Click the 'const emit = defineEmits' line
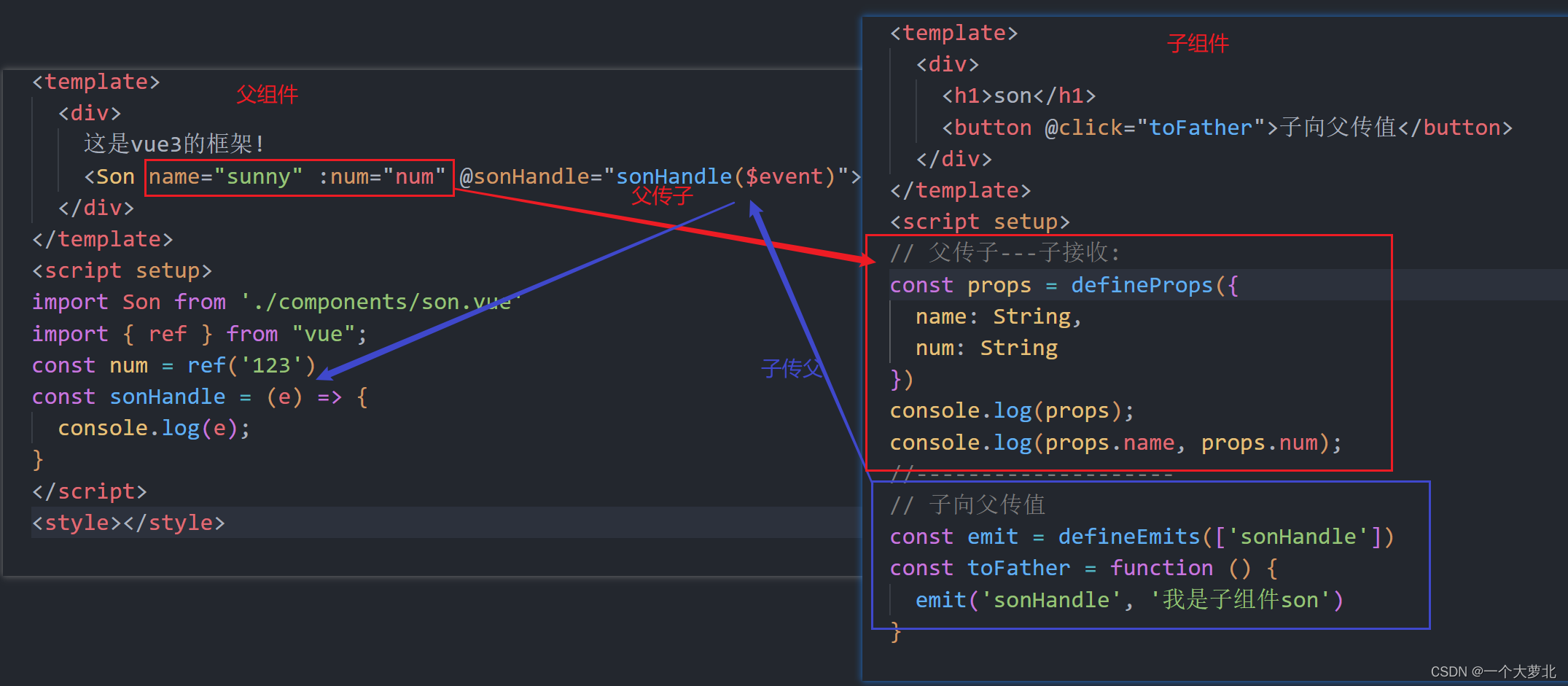 pyautogui.click(x=1142, y=537)
